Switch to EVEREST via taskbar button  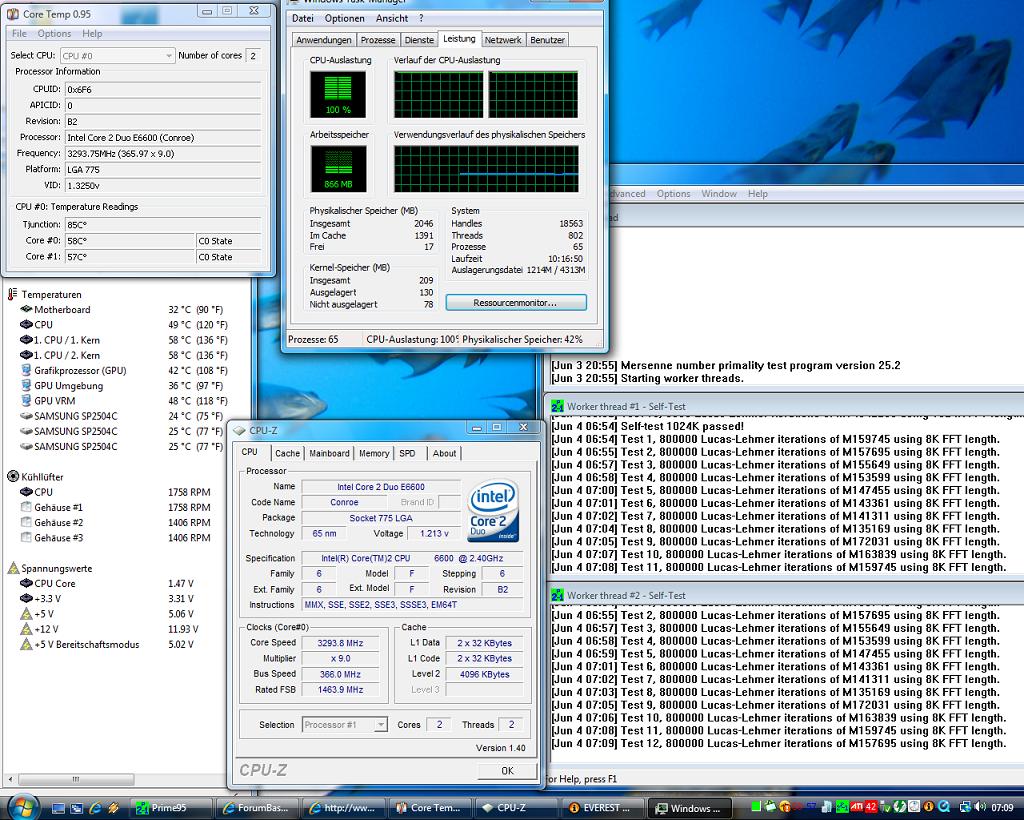601,808
